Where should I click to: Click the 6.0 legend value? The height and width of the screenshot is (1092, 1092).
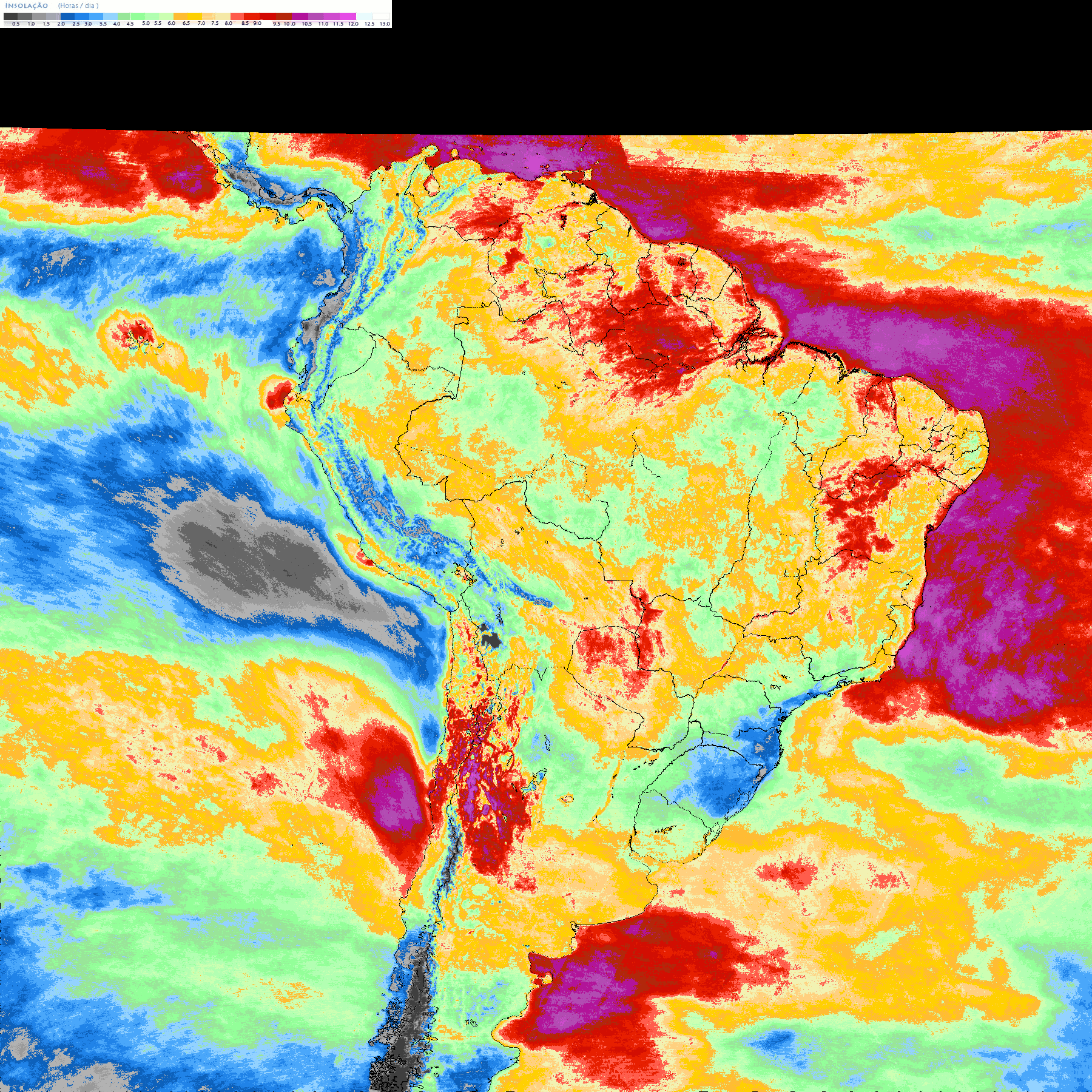[171, 23]
